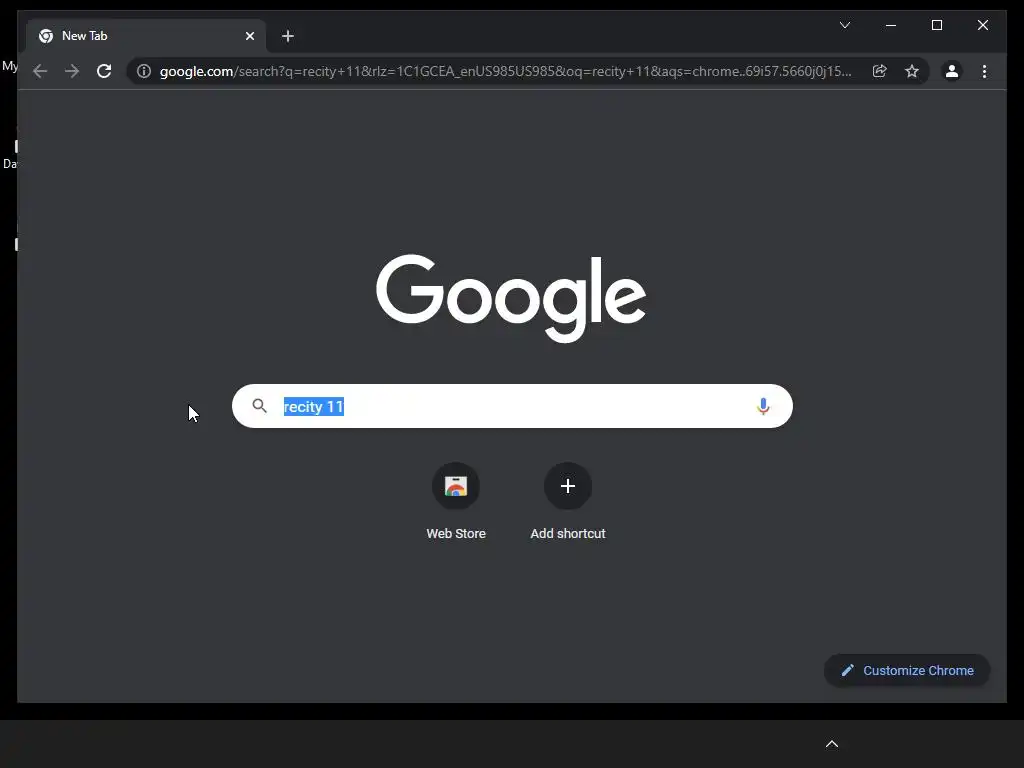Screen dimensions: 1024x768
Task: Show hidden icons chevron in taskbar
Action: pos(832,744)
